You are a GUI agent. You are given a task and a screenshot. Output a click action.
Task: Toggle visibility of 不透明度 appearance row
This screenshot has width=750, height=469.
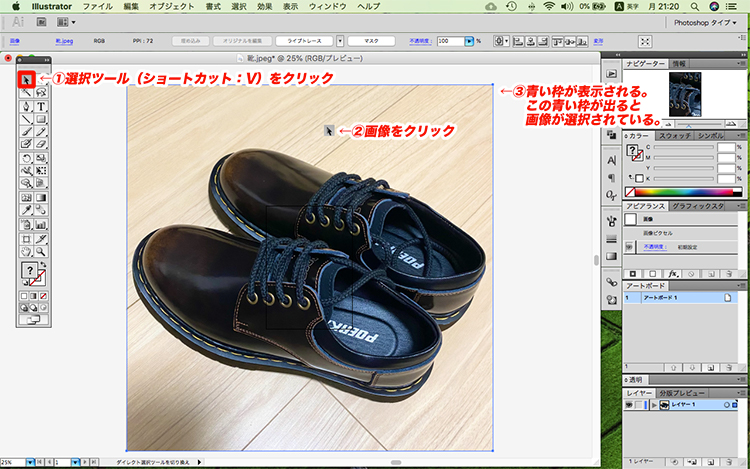[x=628, y=245]
